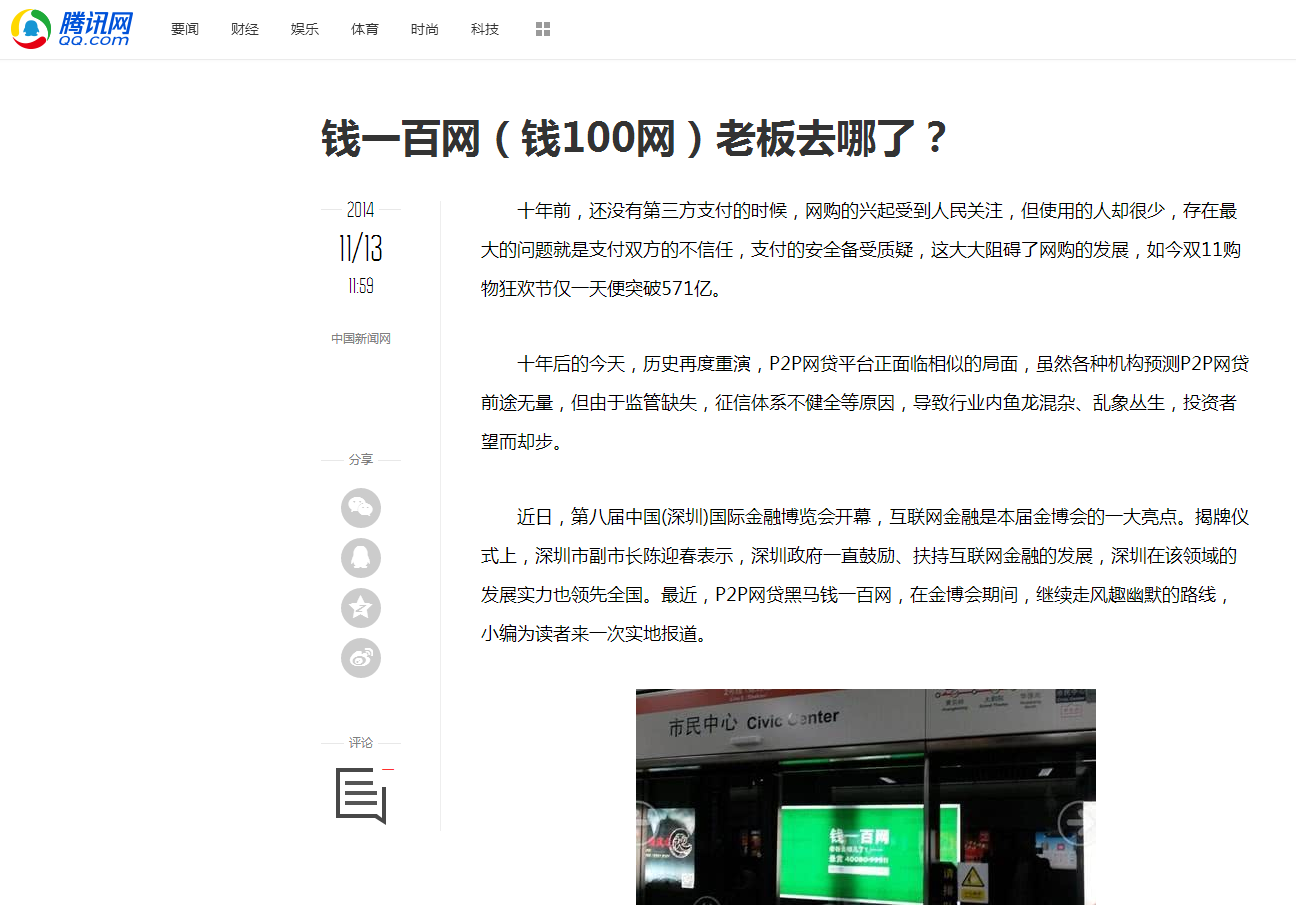Click the Tencent QQ.com logo
The height and width of the screenshot is (905, 1296).
(x=71, y=29)
